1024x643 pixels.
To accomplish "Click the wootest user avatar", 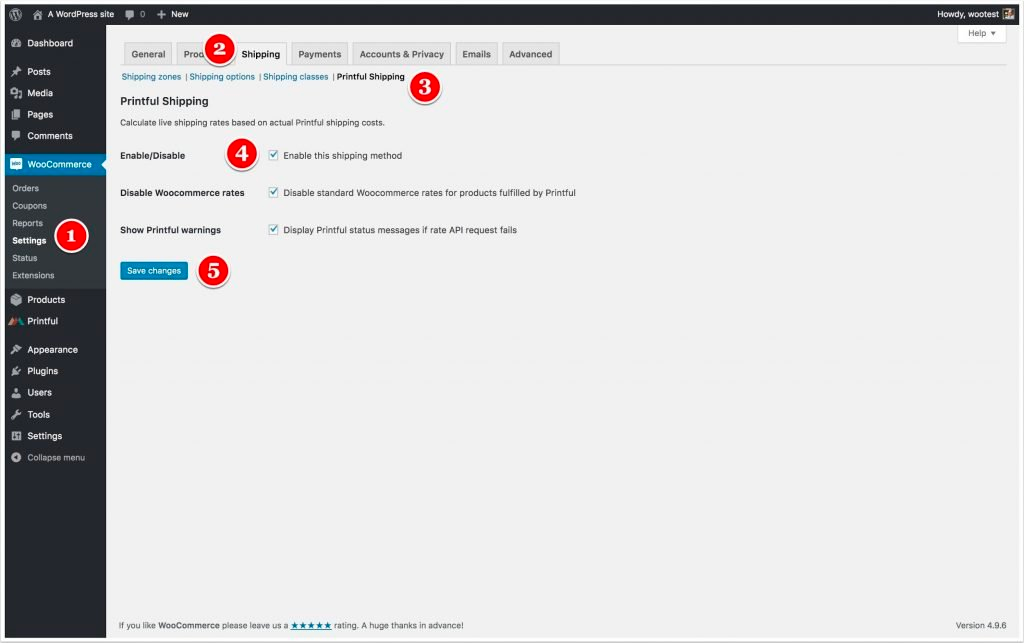I will (x=1008, y=14).
